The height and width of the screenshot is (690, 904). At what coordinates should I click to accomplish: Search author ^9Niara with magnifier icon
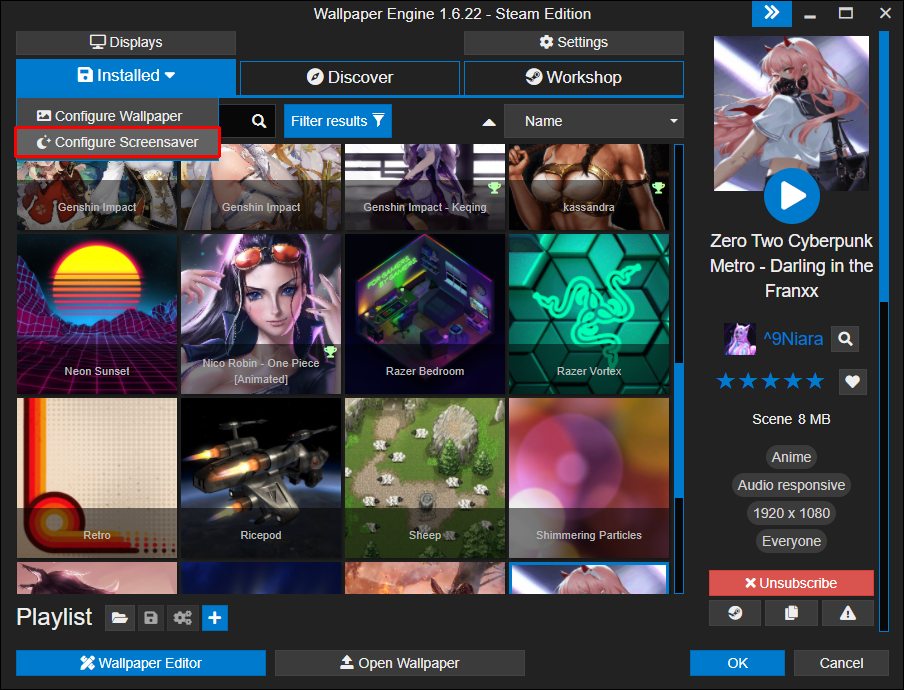pyautogui.click(x=845, y=338)
